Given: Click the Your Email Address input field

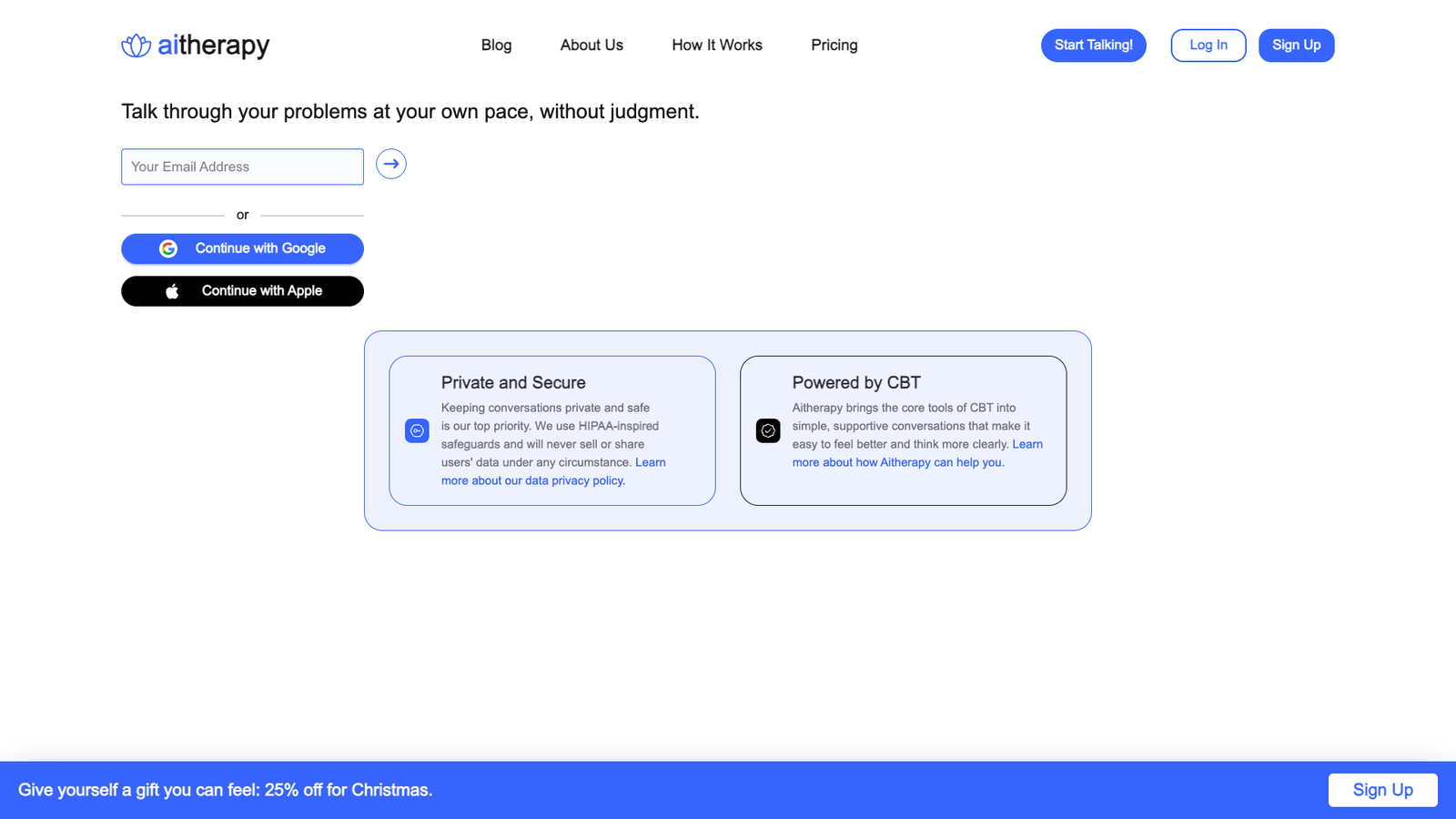Looking at the screenshot, I should coord(242,167).
